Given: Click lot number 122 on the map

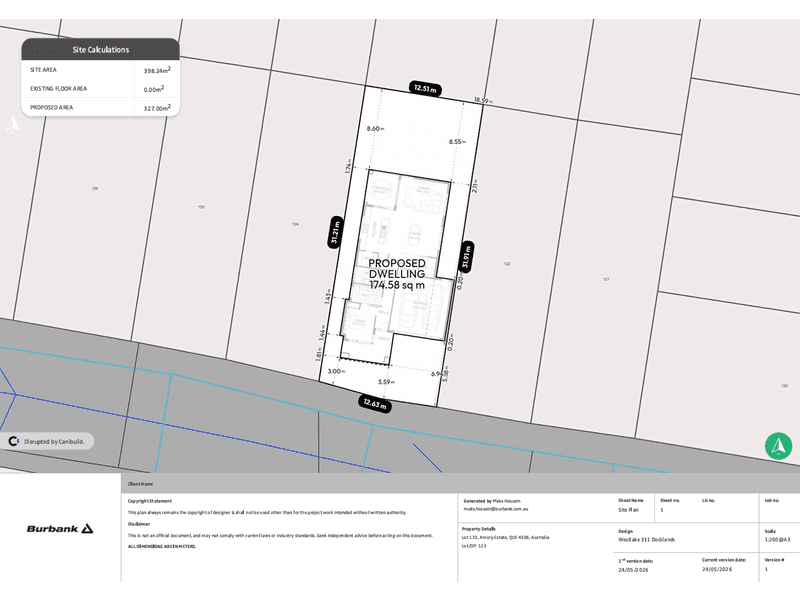Looking at the screenshot, I should [507, 264].
